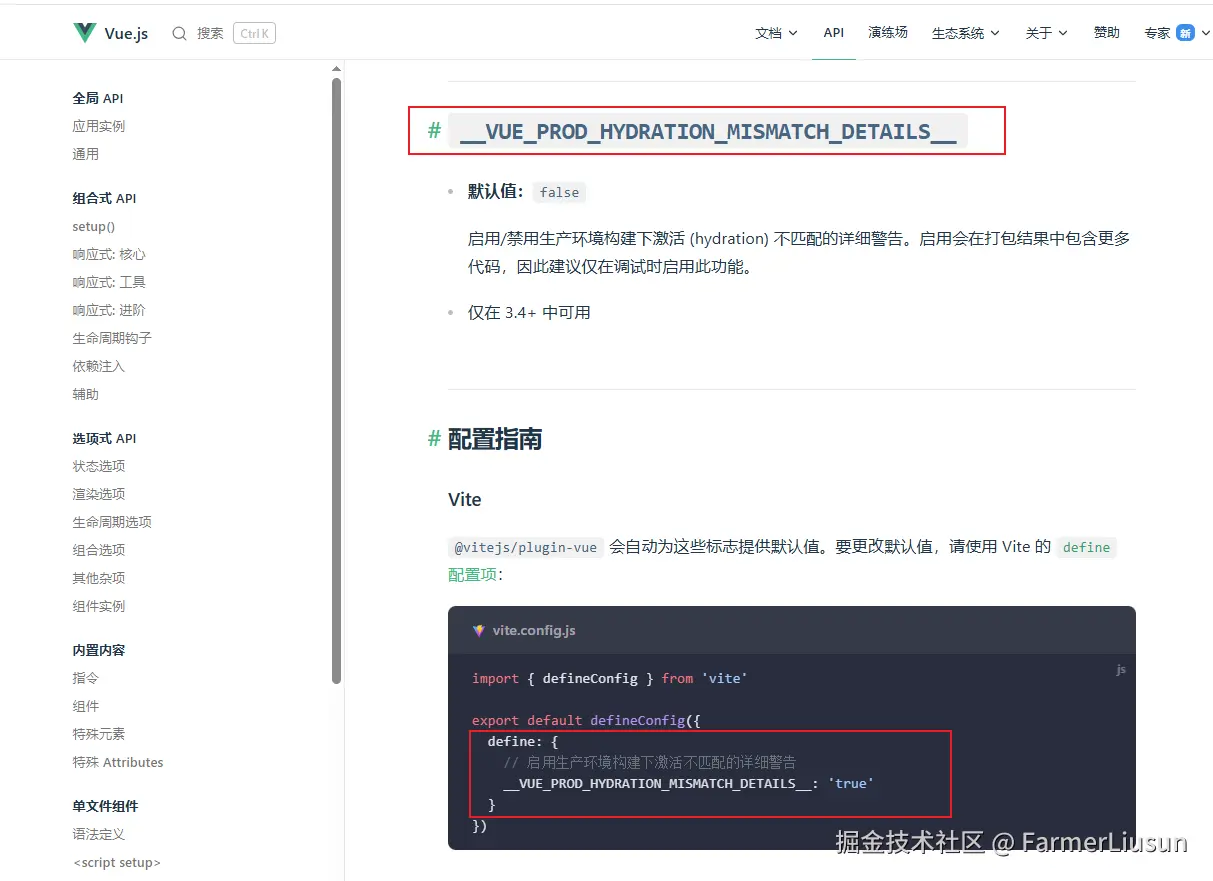Click the export default defineConfig code line
Viewport: 1213px width, 881px height.
pyautogui.click(x=586, y=720)
